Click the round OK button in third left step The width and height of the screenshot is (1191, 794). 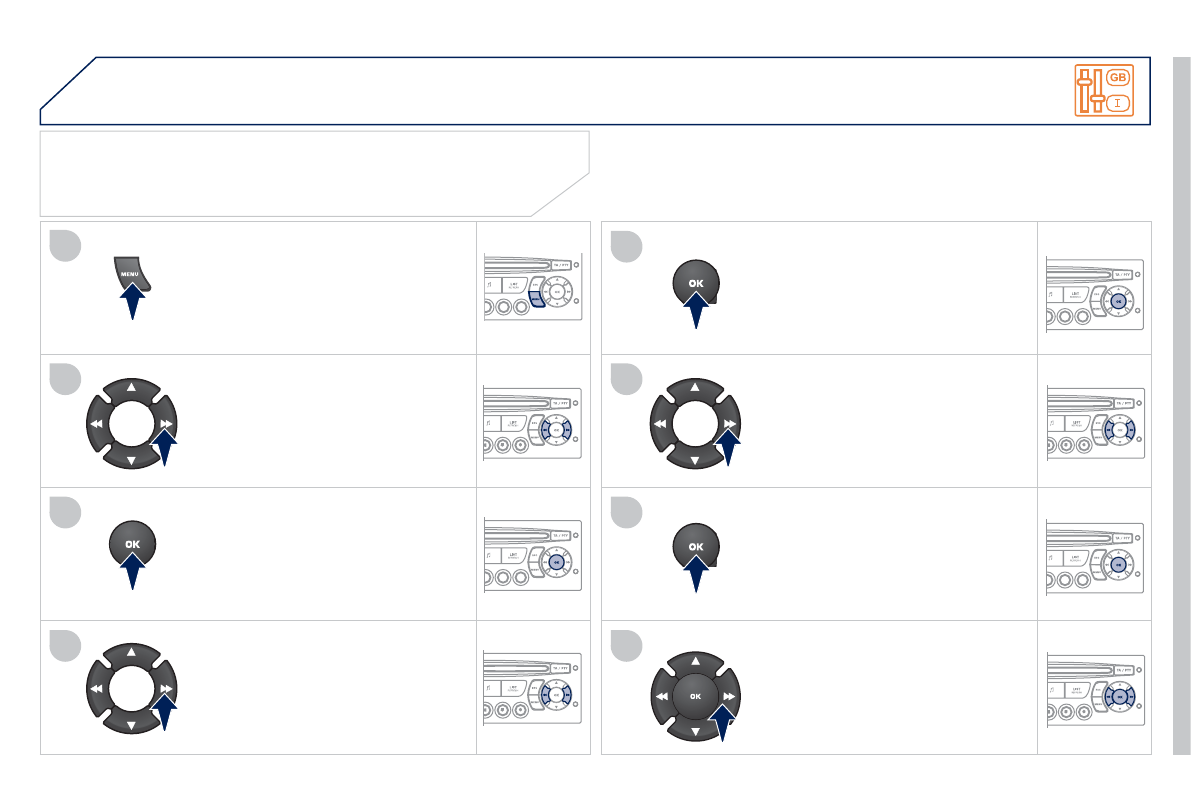click(x=133, y=543)
